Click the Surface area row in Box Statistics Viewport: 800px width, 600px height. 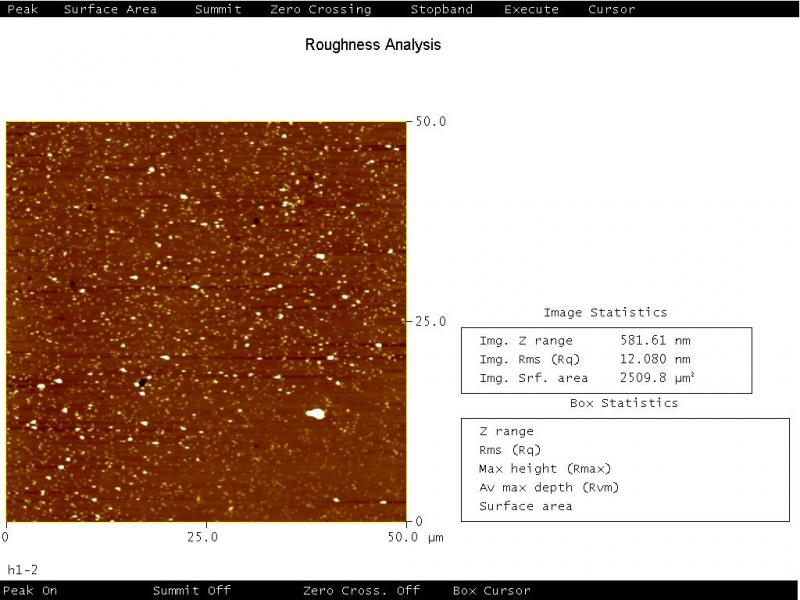(526, 506)
